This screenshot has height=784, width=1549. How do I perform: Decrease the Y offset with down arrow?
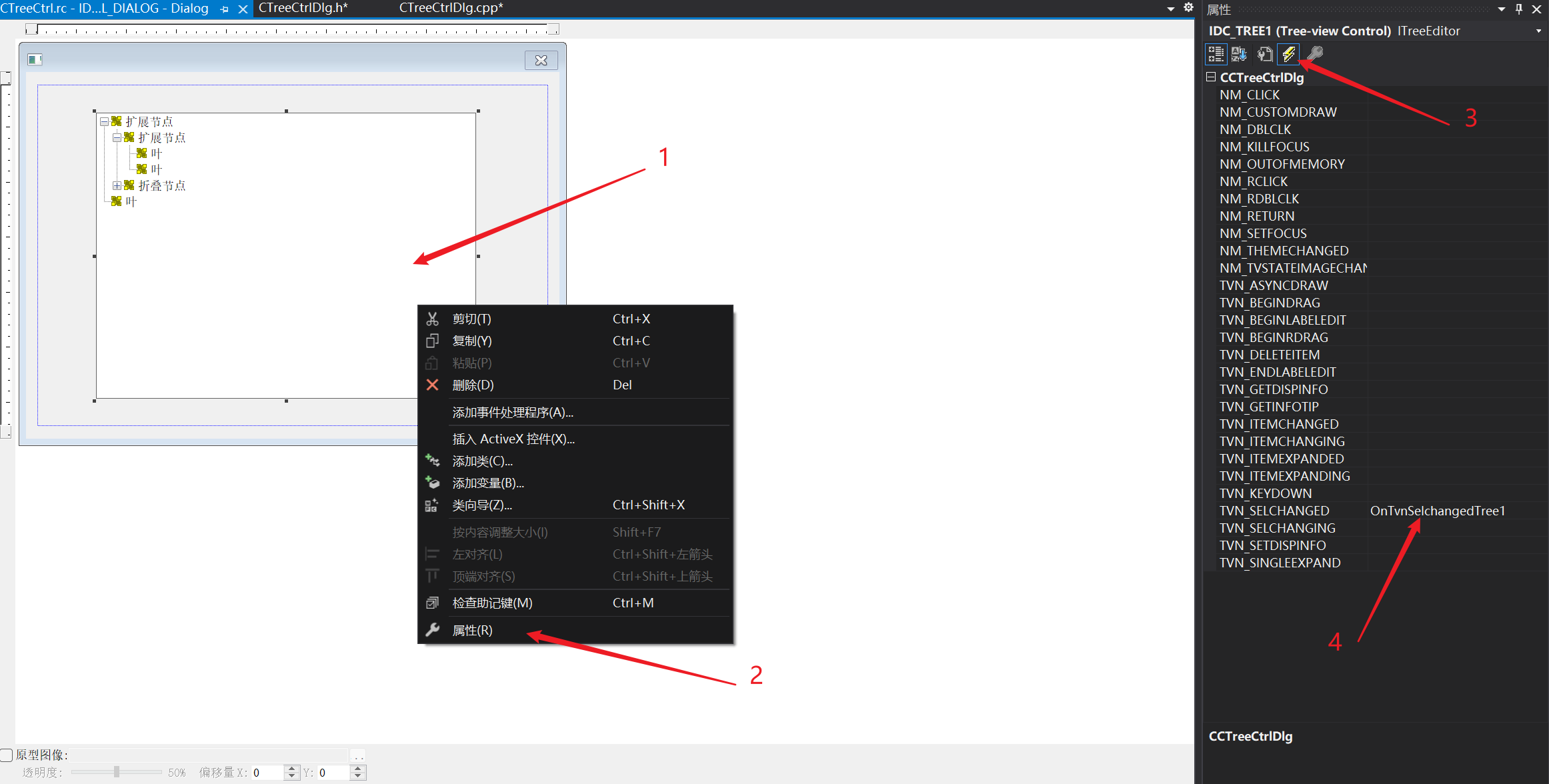[x=358, y=776]
